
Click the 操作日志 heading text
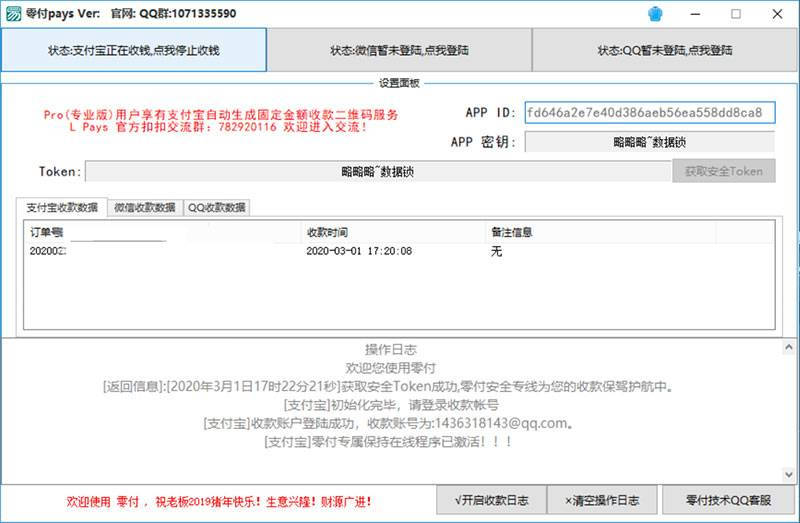391,350
